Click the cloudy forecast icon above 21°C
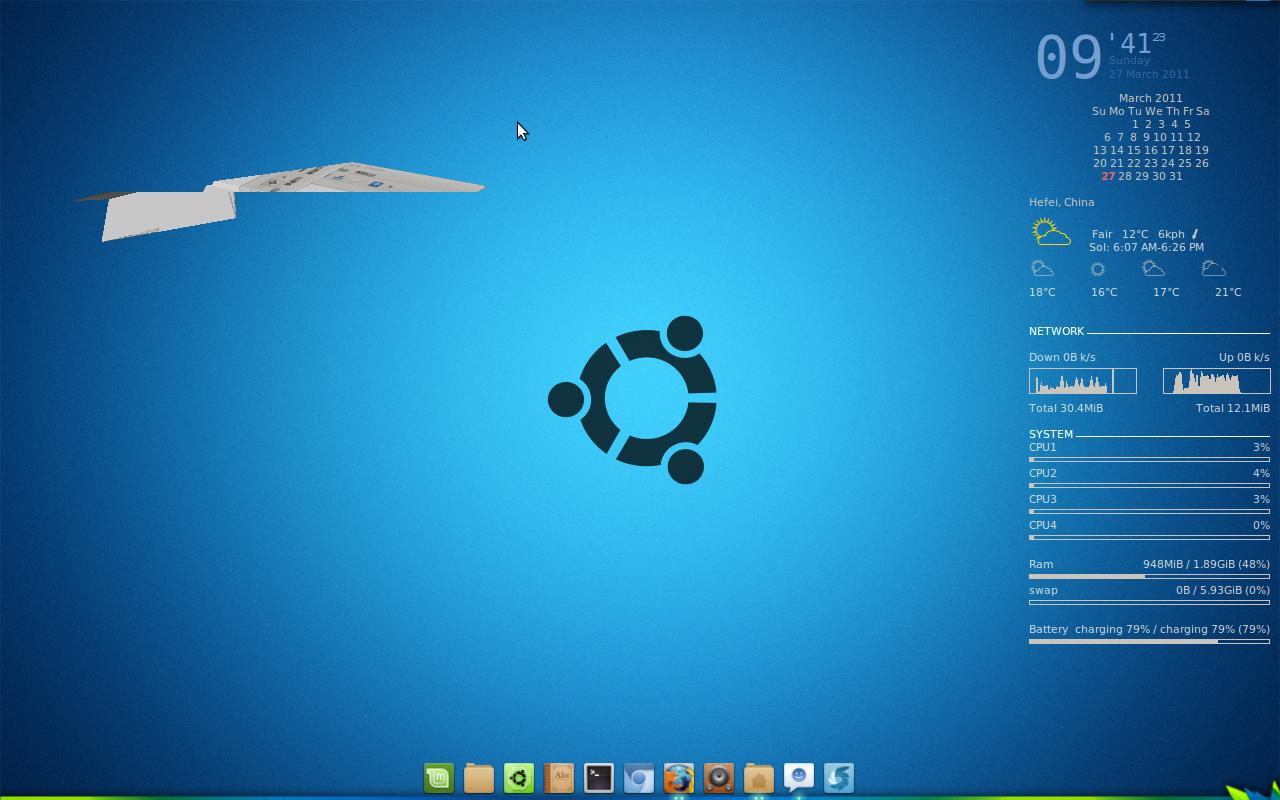 coord(1213,268)
